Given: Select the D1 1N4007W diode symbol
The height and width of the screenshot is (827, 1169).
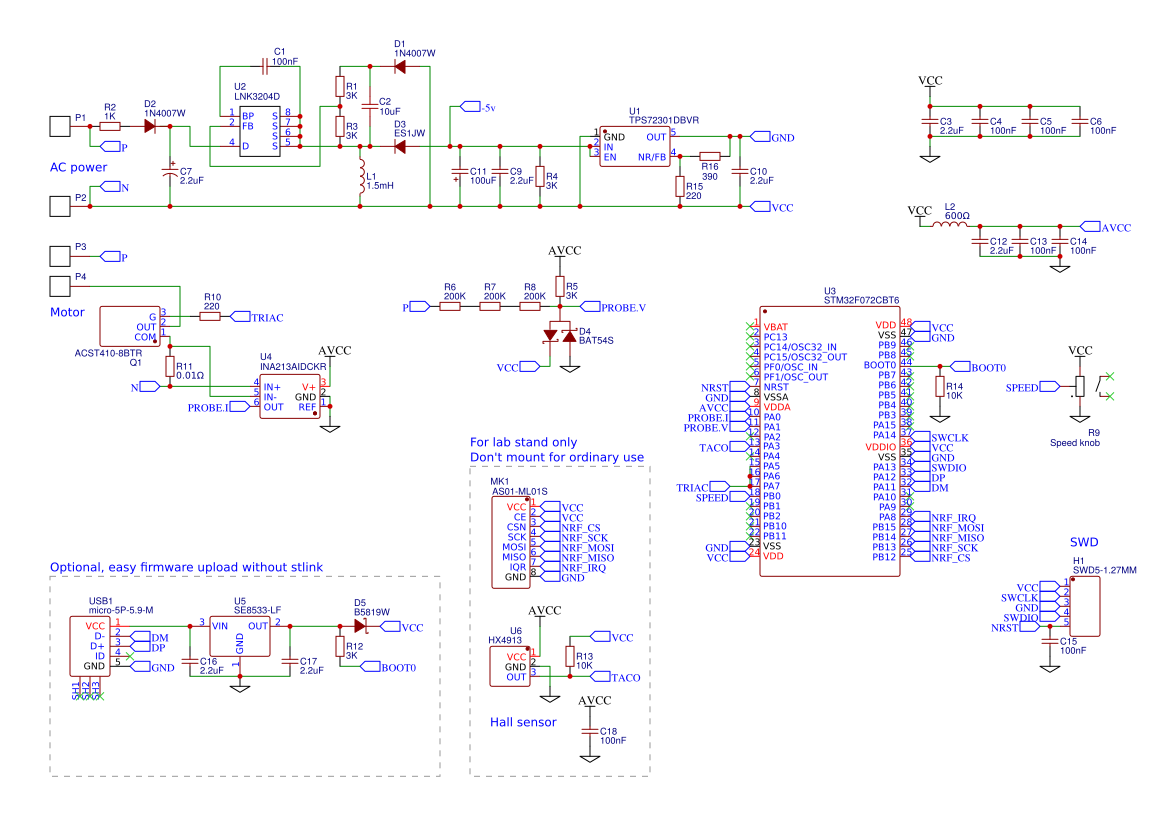Looking at the screenshot, I should (400, 67).
